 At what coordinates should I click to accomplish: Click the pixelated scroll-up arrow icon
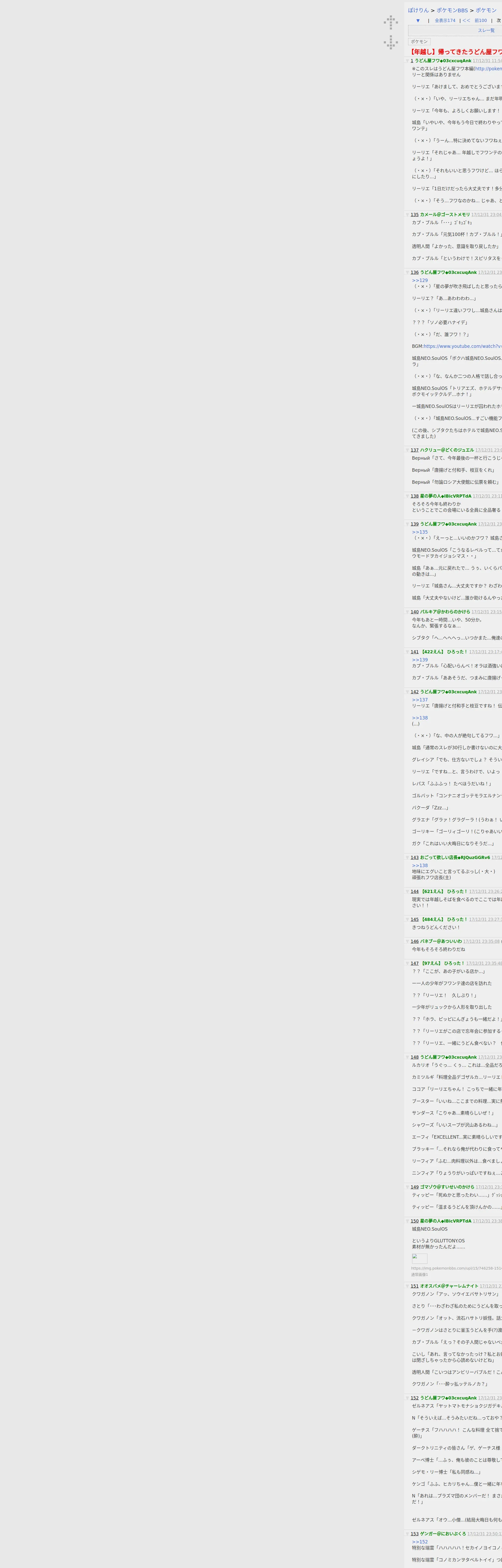(x=391, y=22)
